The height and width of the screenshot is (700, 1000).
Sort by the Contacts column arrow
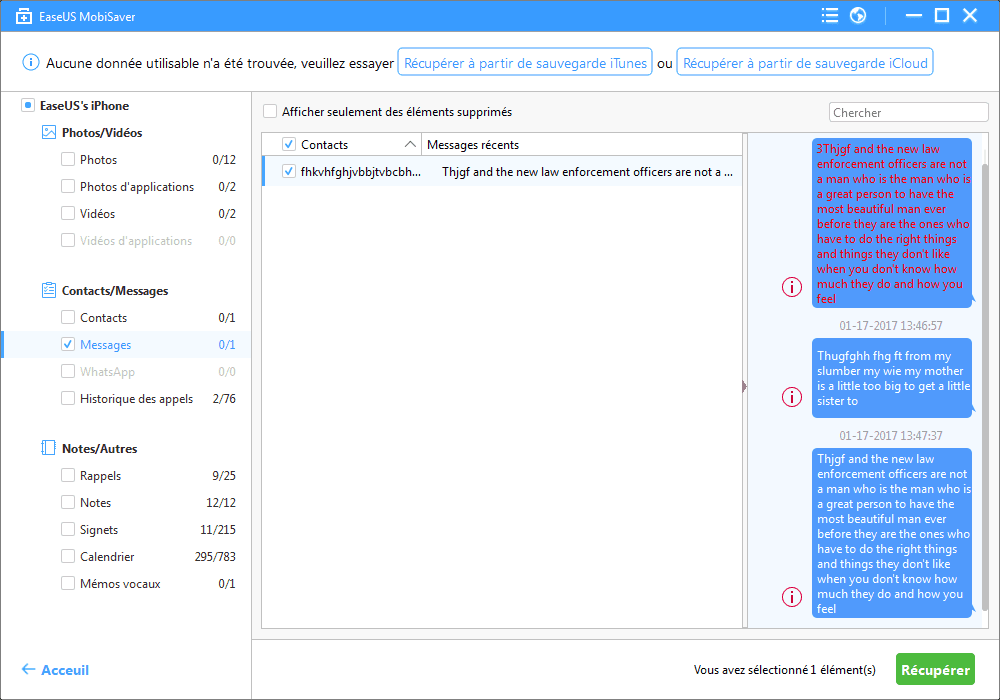(410, 144)
